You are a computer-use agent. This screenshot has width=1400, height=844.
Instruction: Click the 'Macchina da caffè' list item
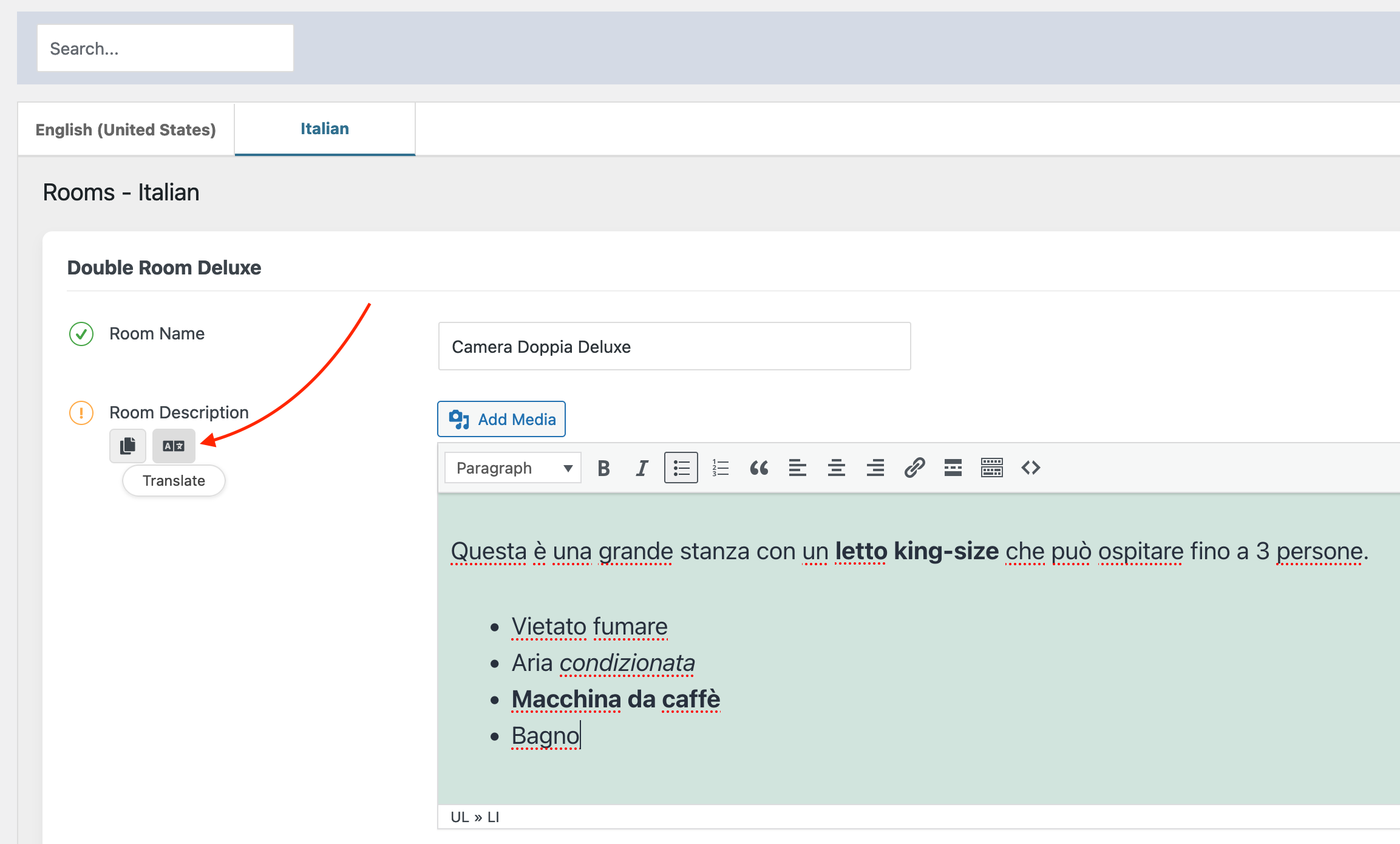pyautogui.click(x=616, y=699)
